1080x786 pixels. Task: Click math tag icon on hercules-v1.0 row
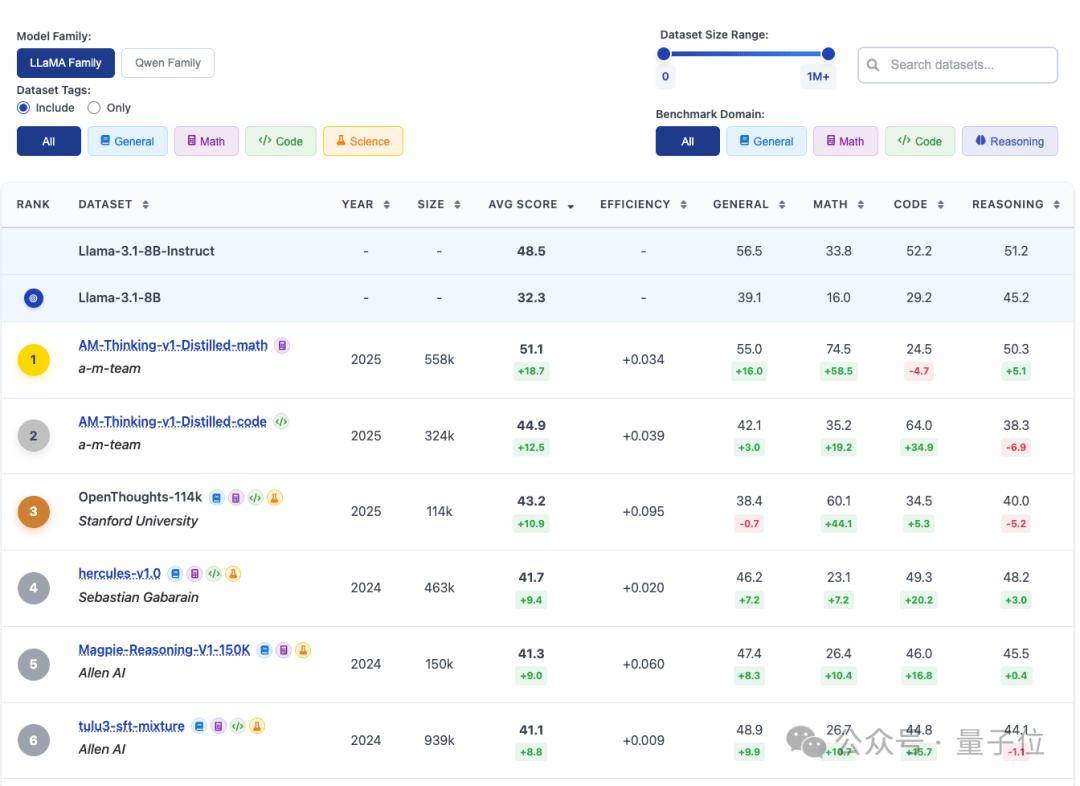pos(194,573)
